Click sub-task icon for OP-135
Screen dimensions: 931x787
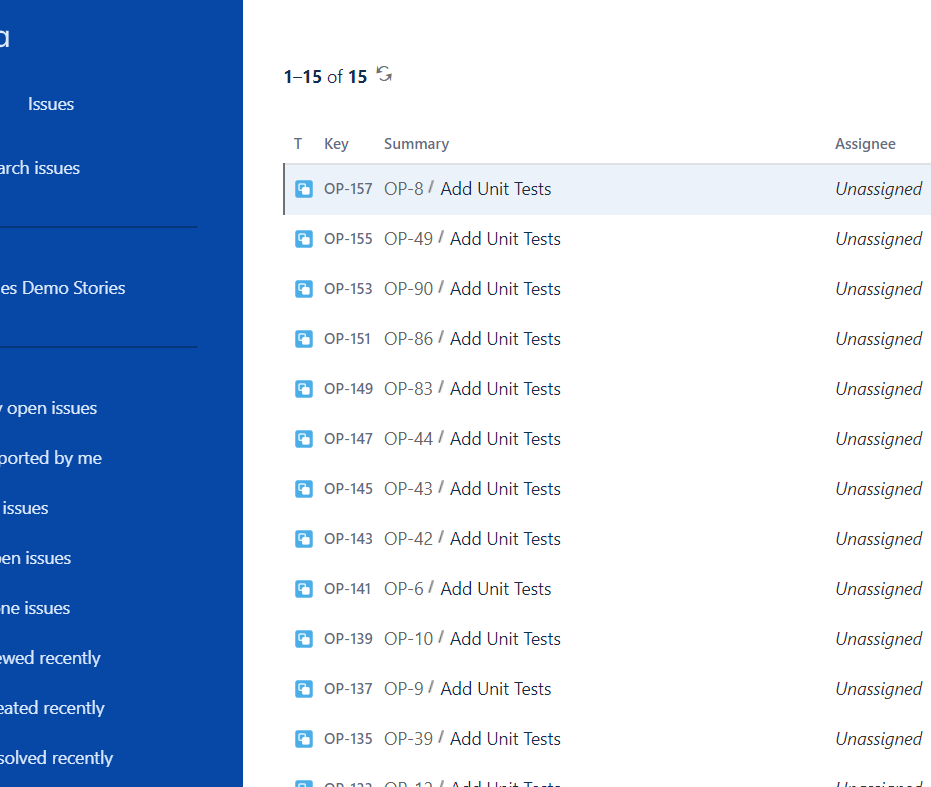(x=304, y=739)
